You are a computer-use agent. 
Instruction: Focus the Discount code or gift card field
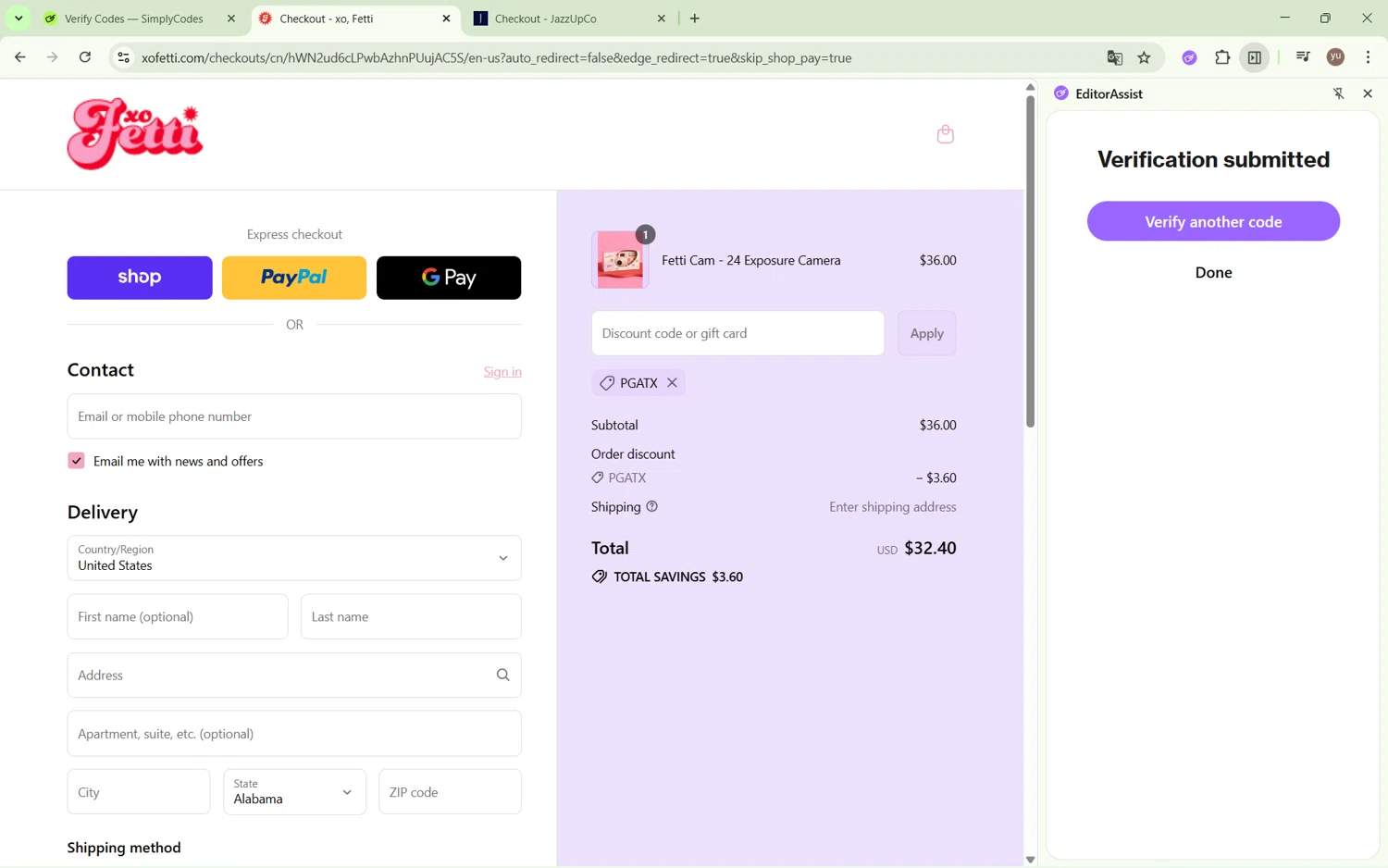click(737, 333)
